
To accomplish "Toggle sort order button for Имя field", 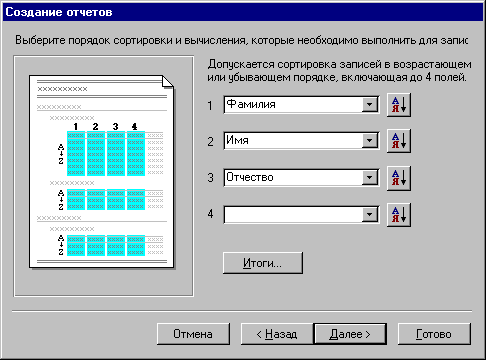I will [x=399, y=141].
